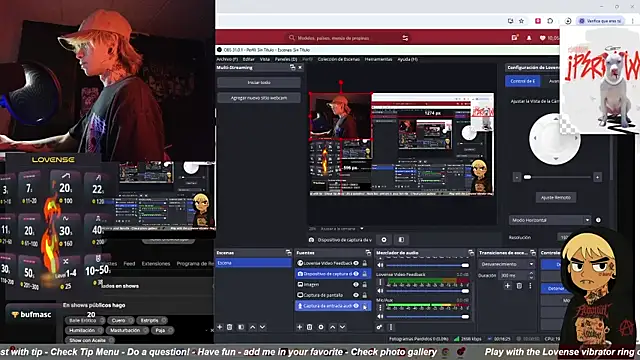640x360 pixels.
Task: Add a new source in Fuentes panel
Action: click(299, 327)
